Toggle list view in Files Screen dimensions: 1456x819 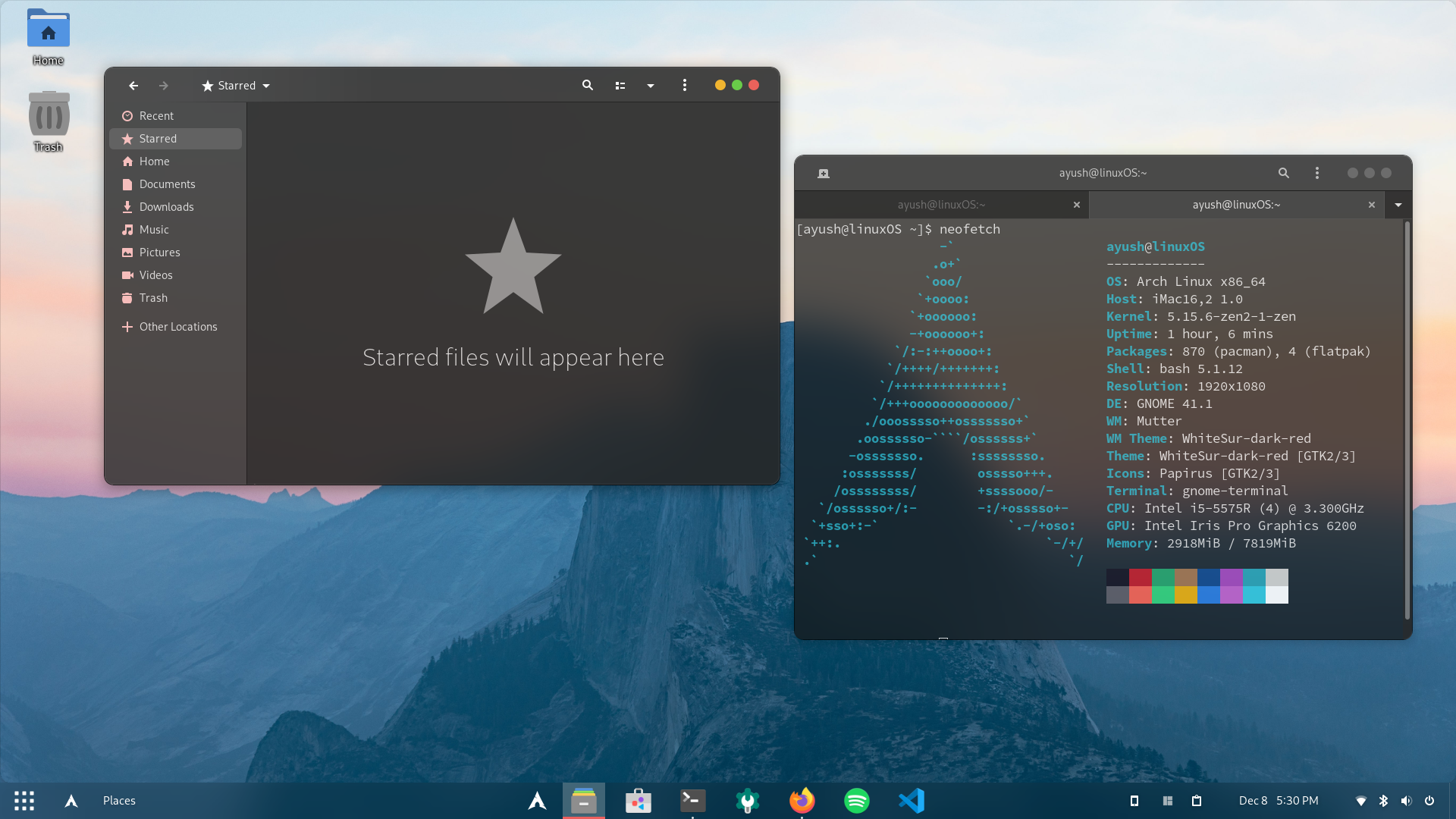pyautogui.click(x=620, y=85)
